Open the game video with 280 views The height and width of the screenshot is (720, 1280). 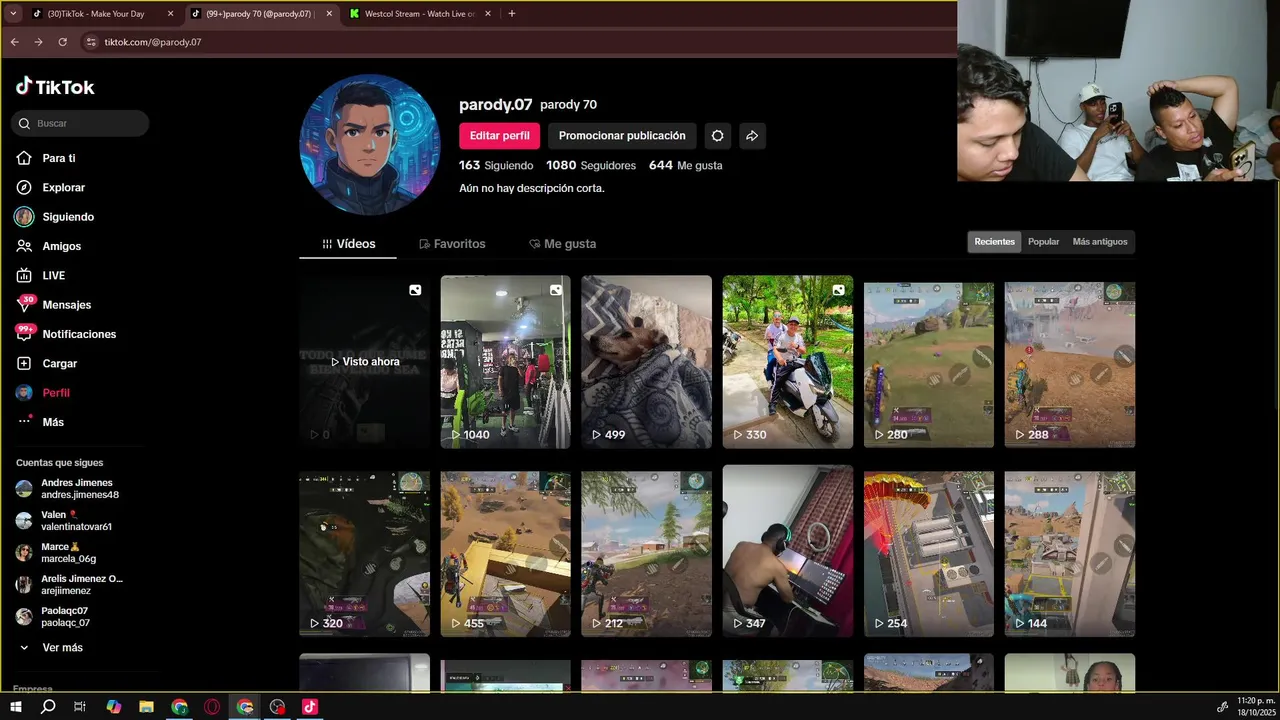(x=929, y=365)
